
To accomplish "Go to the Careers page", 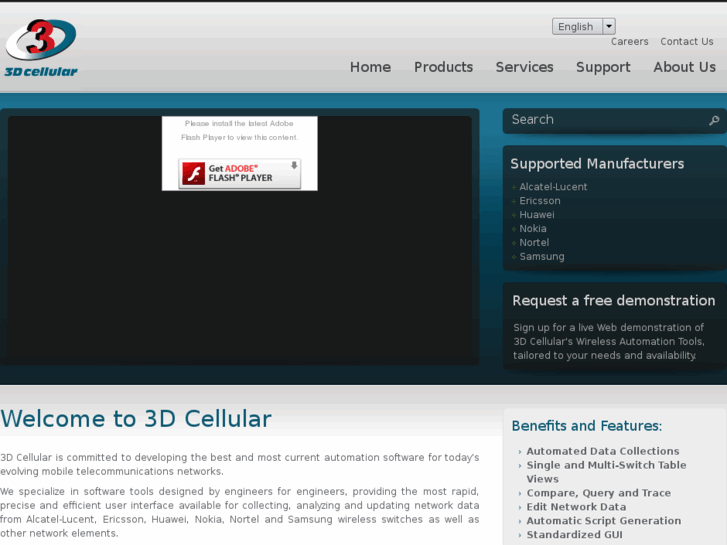I will click(629, 42).
